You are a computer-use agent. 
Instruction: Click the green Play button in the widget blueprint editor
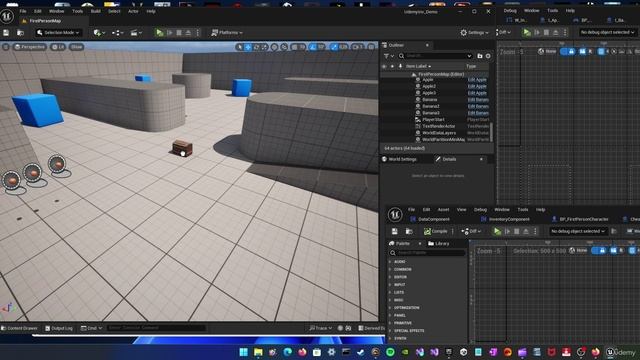pyautogui.click(x=497, y=231)
